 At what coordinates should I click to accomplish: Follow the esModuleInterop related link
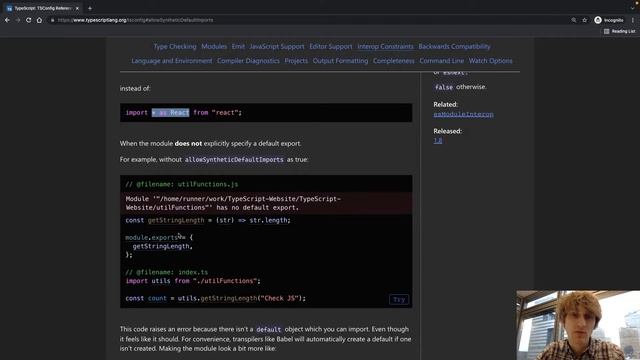[463, 114]
